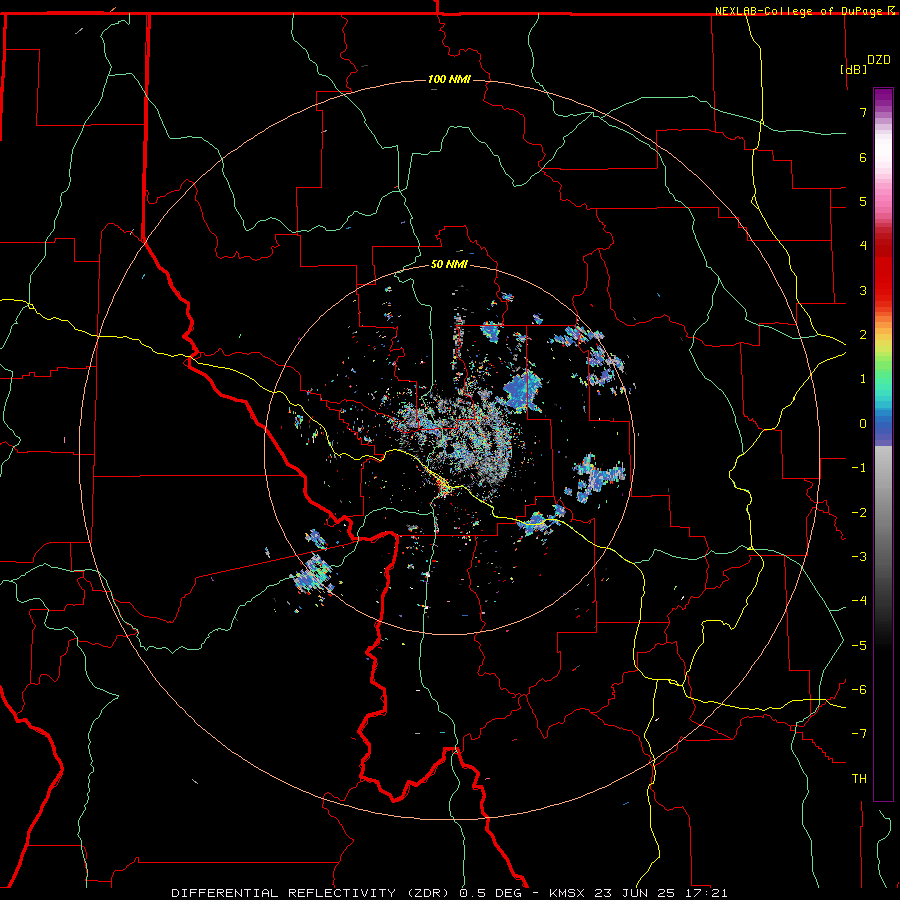This screenshot has width=900, height=900.
Task: Click the 100 NMI range ring label
Action: (x=449, y=79)
